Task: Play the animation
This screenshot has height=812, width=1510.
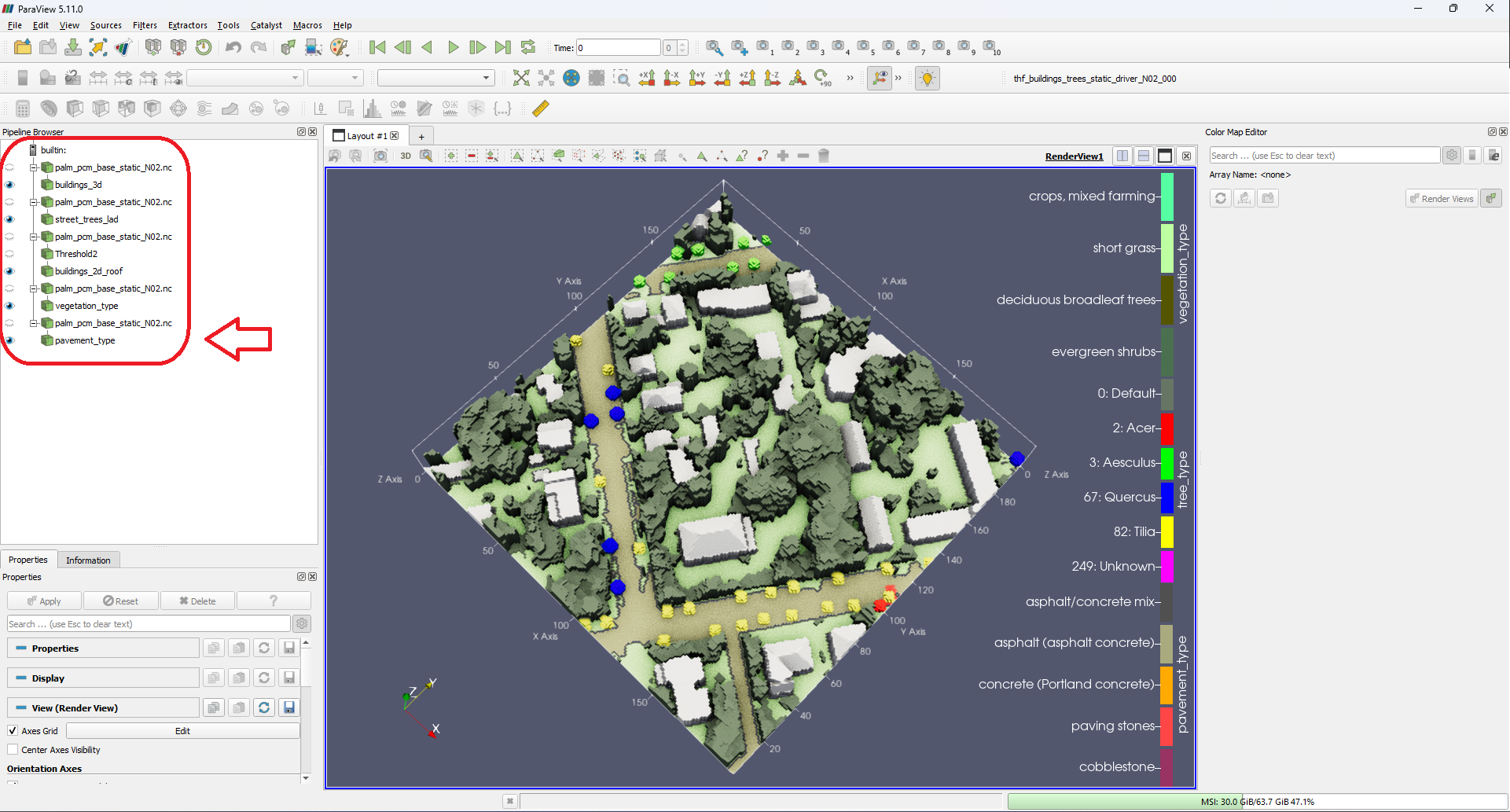Action: [x=453, y=47]
